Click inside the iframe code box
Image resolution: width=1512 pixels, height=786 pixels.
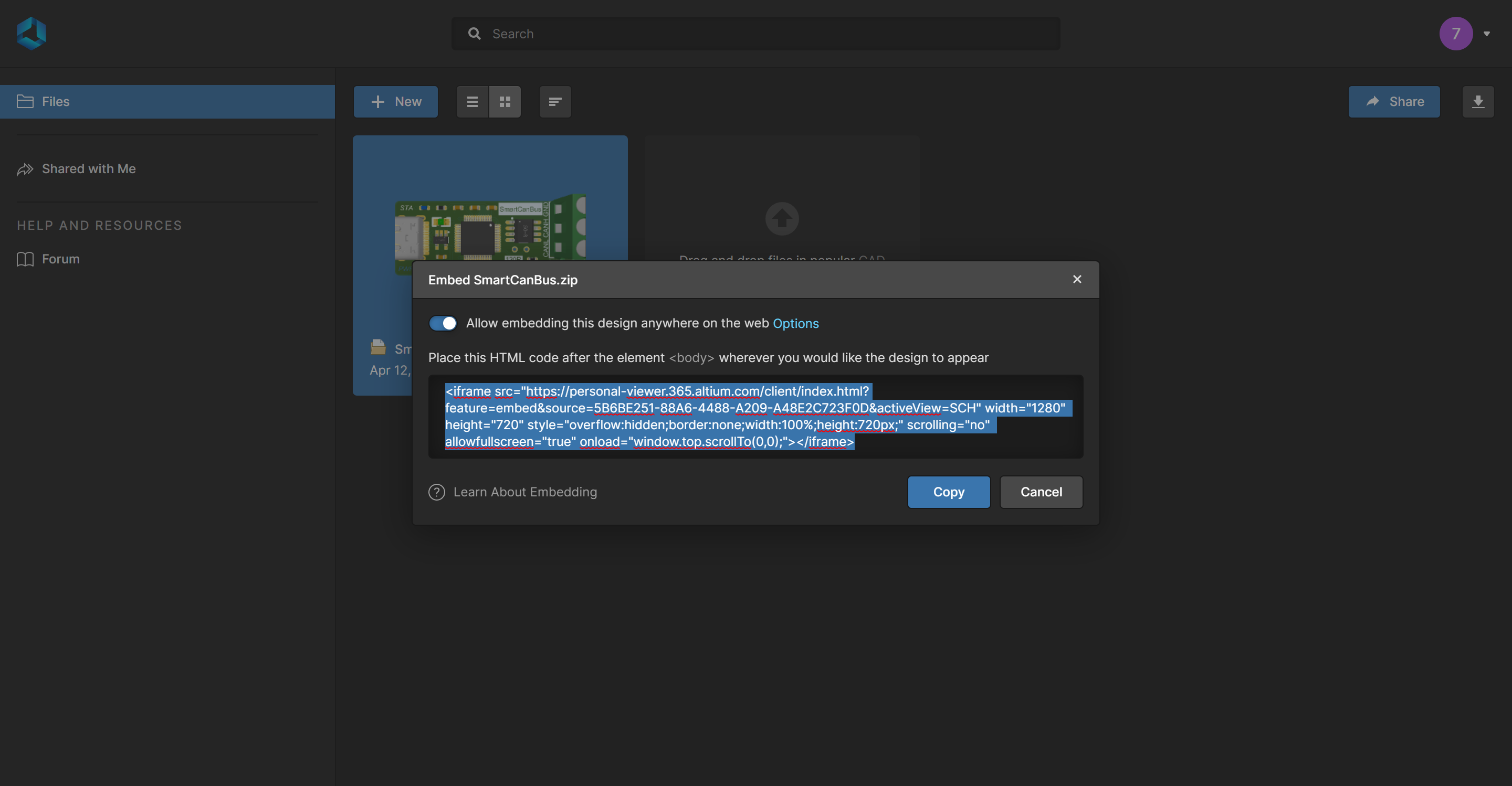tap(755, 417)
